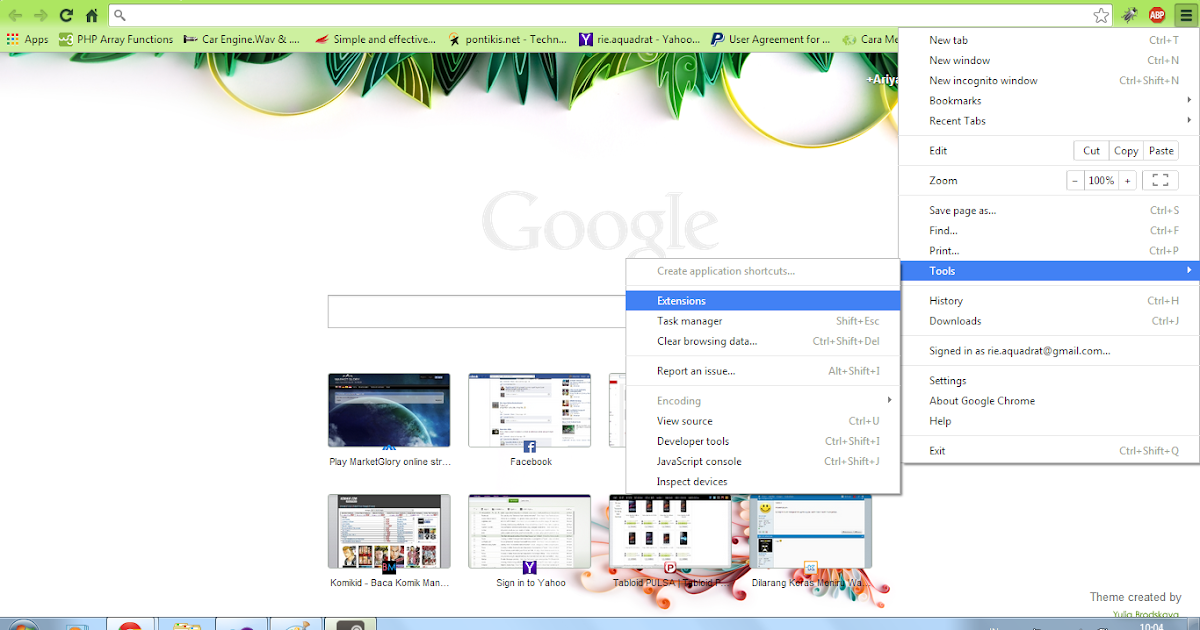The height and width of the screenshot is (630, 1200).
Task: Open the Car Engine.Wav bookmark
Action: [x=241, y=39]
